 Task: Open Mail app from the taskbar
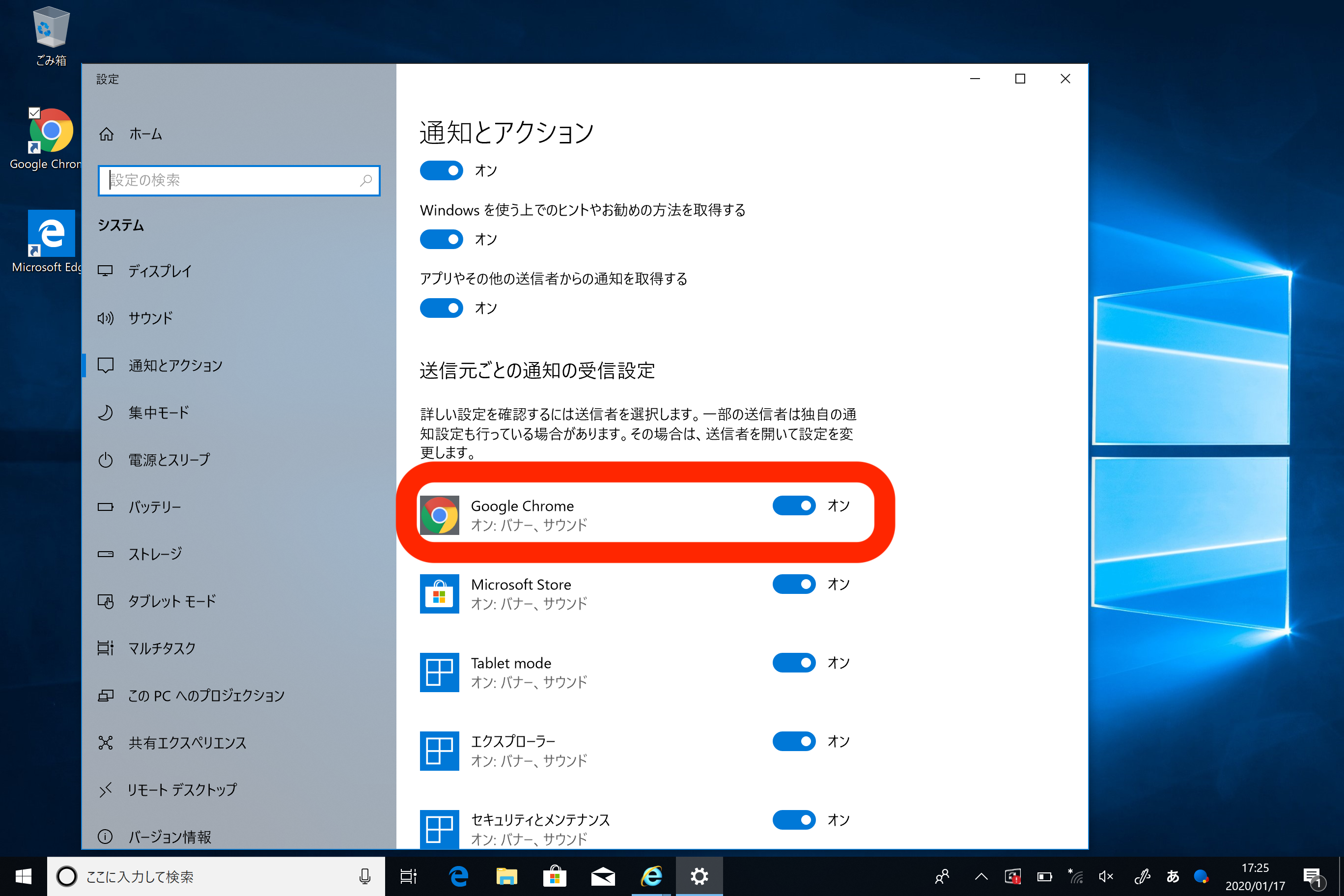[x=603, y=876]
